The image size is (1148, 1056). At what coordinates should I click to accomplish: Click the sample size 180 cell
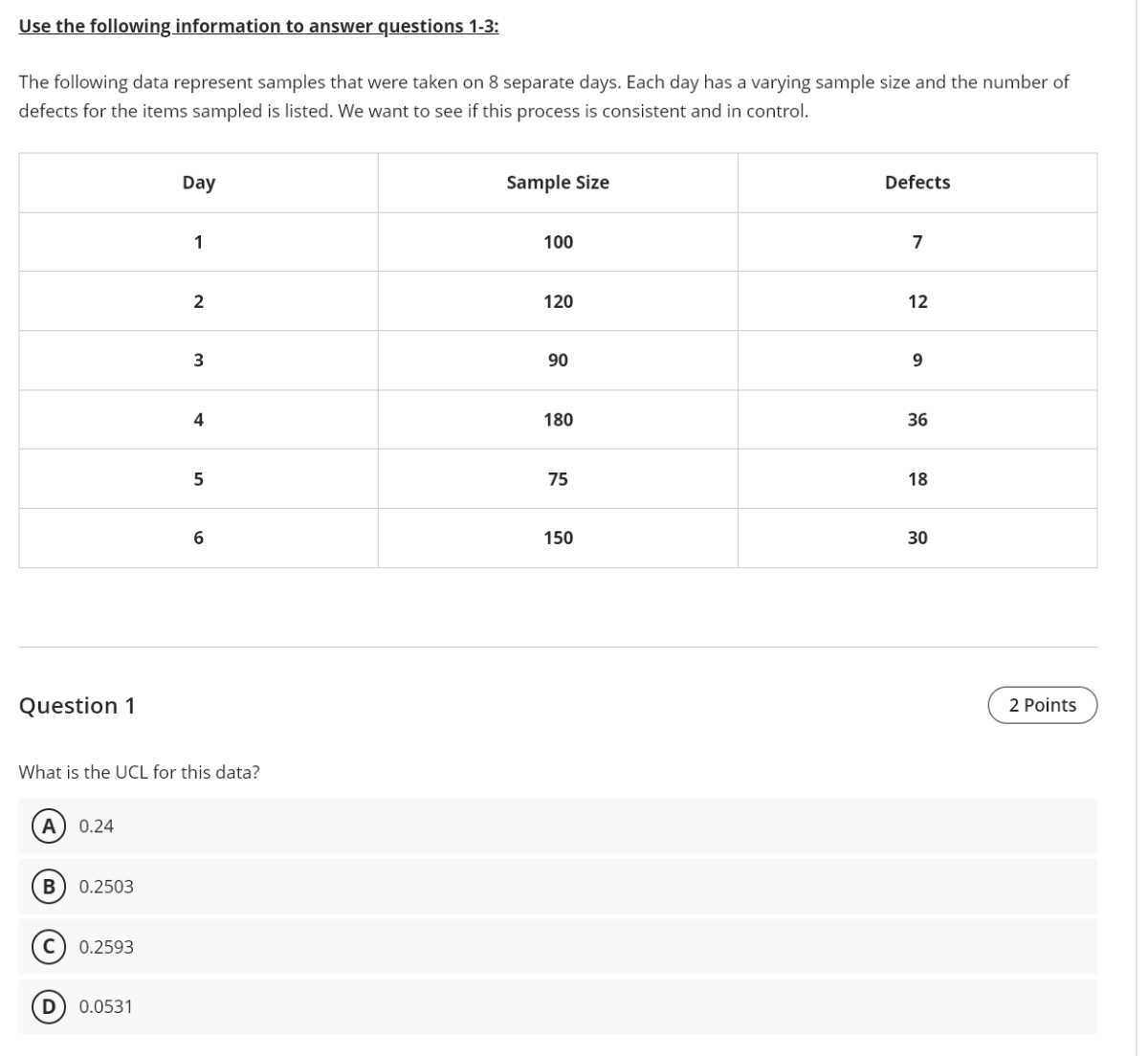point(558,419)
